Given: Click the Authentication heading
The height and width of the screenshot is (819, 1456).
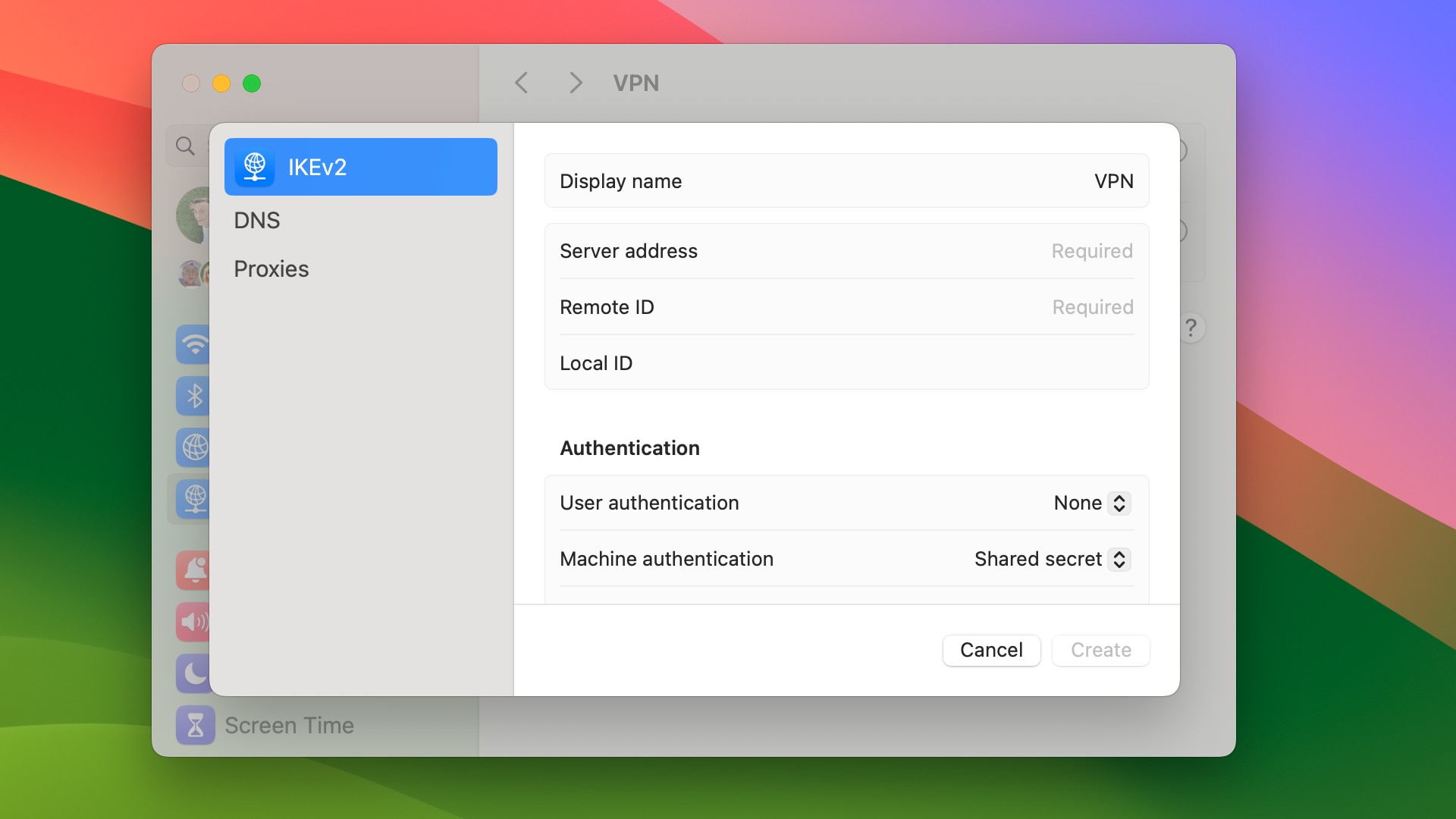Looking at the screenshot, I should [x=629, y=448].
